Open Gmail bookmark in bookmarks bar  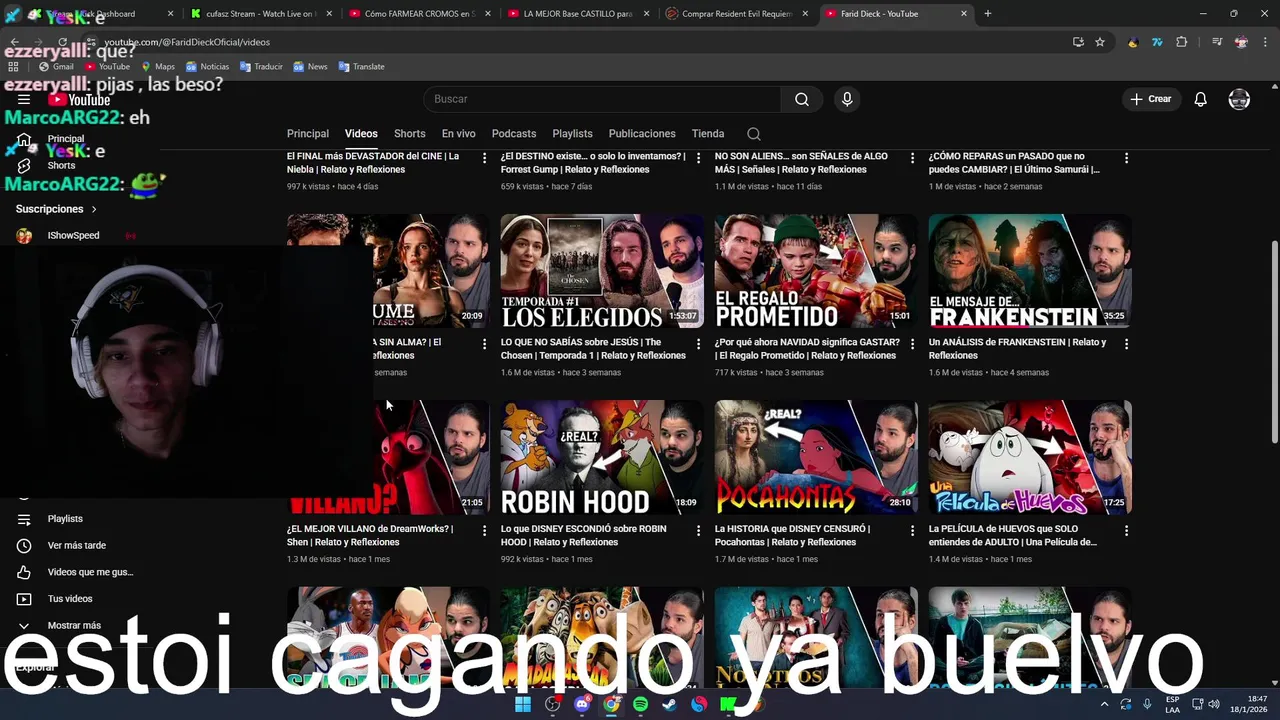tap(55, 67)
